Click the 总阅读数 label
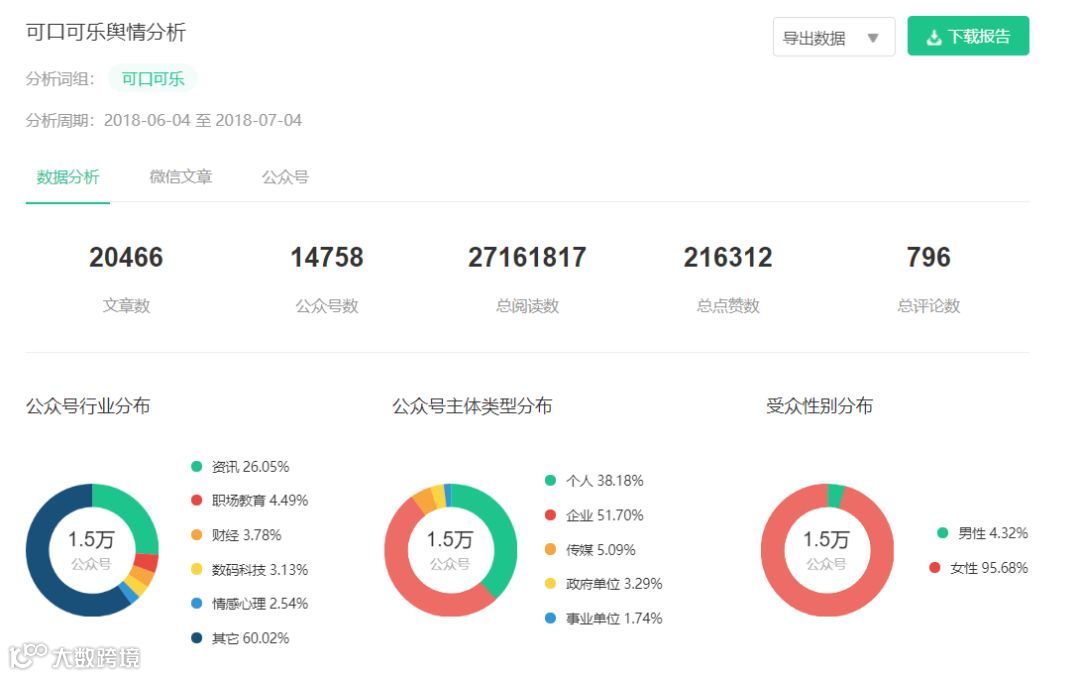This screenshot has height=677, width=1080. pyautogui.click(x=527, y=305)
